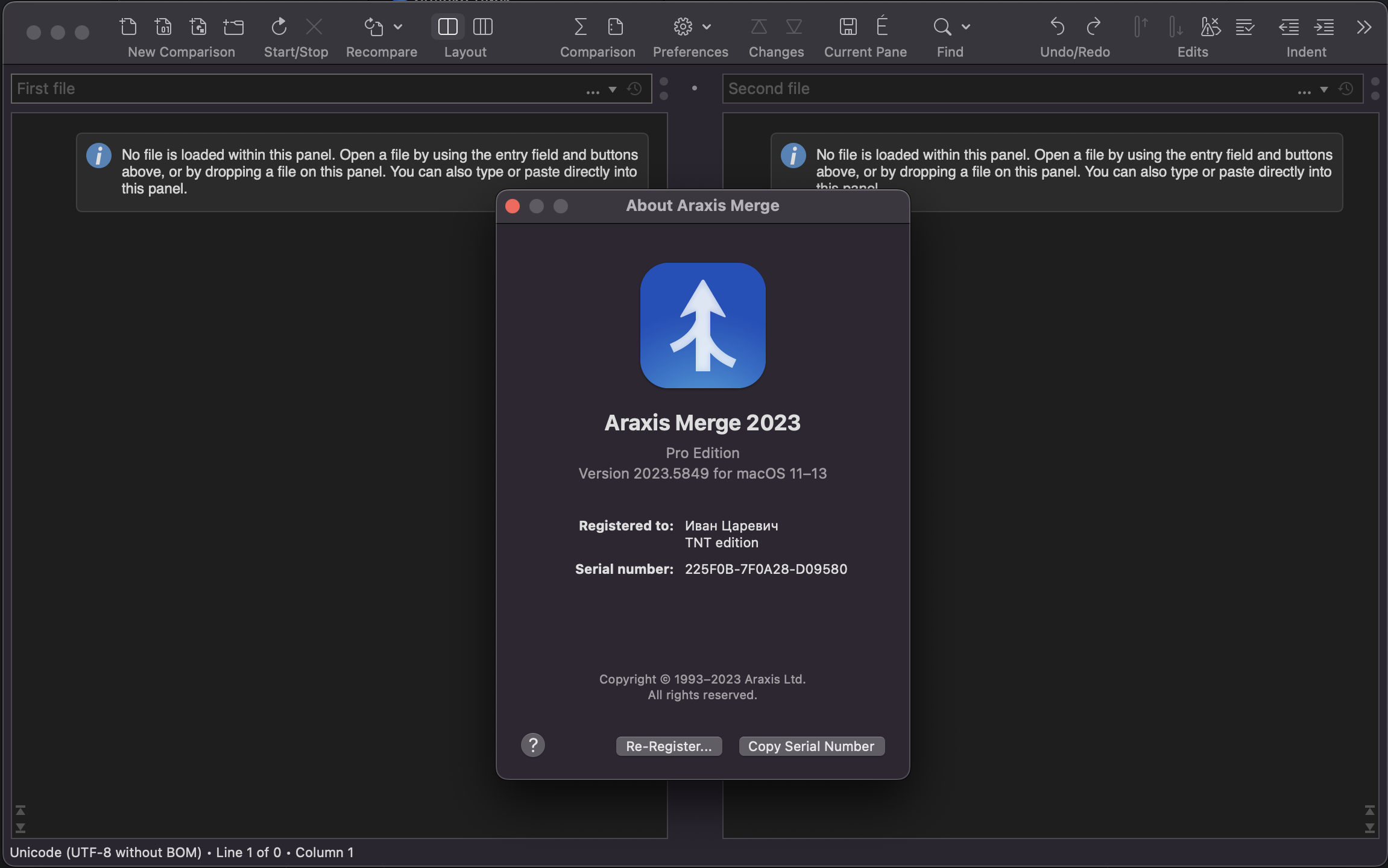Go to previous change
The height and width of the screenshot is (868, 1388).
pyautogui.click(x=759, y=27)
